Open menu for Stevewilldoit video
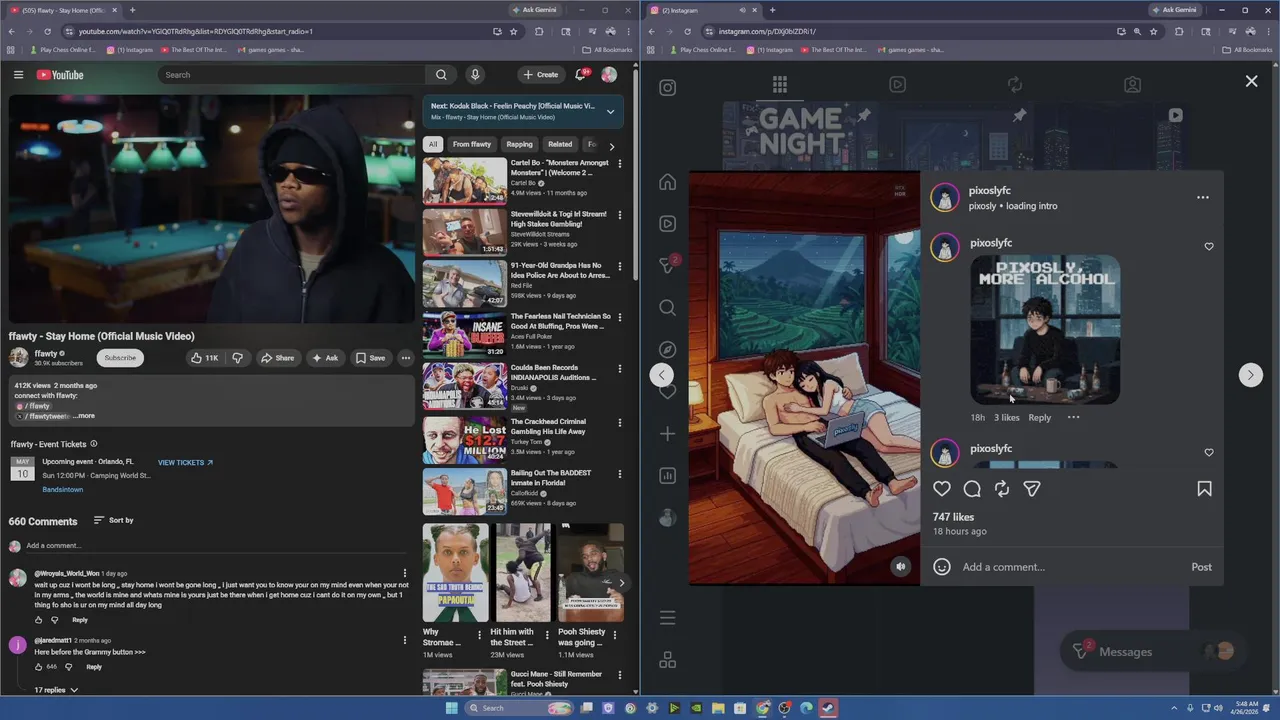This screenshot has height=720, width=1280. 620,215
